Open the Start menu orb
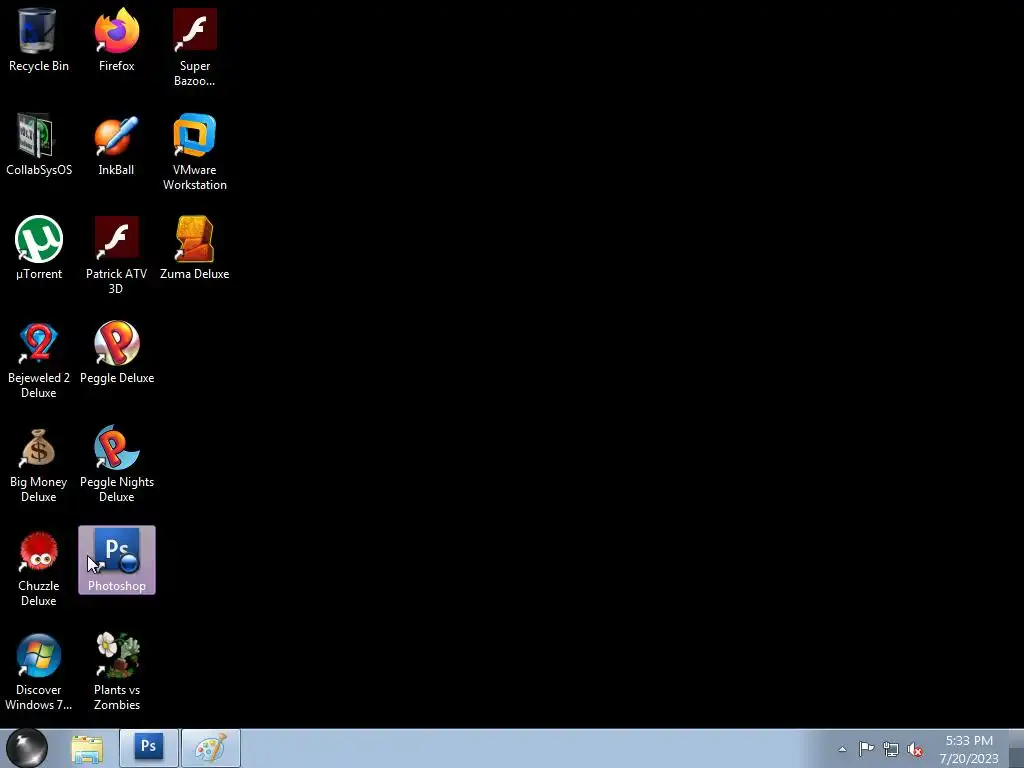 click(x=27, y=748)
